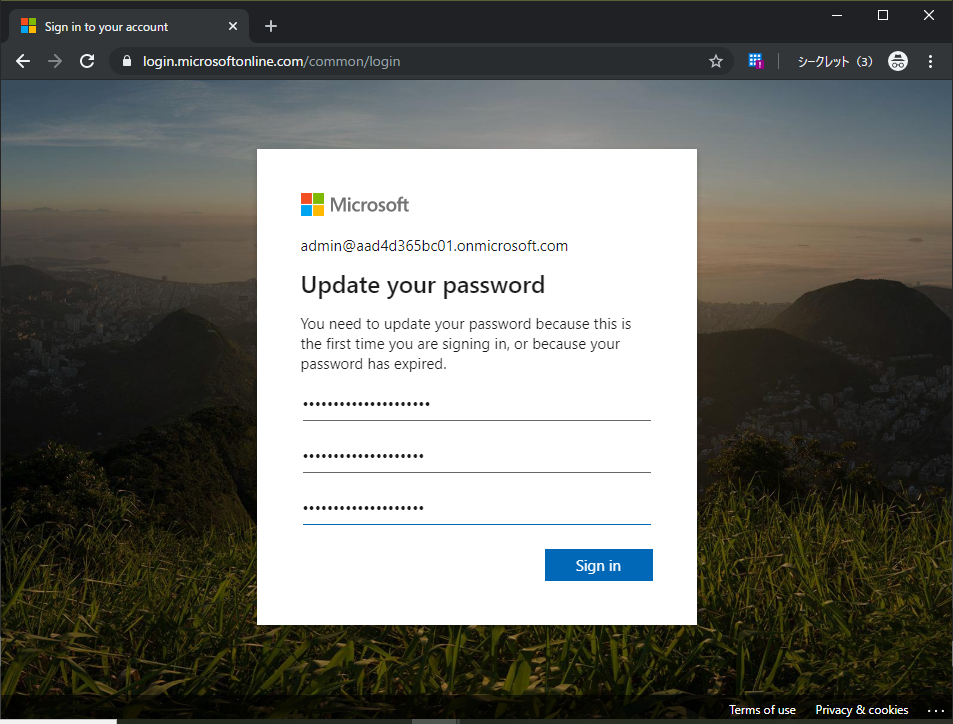Close the browser window
The width and height of the screenshot is (953, 724).
(x=929, y=15)
